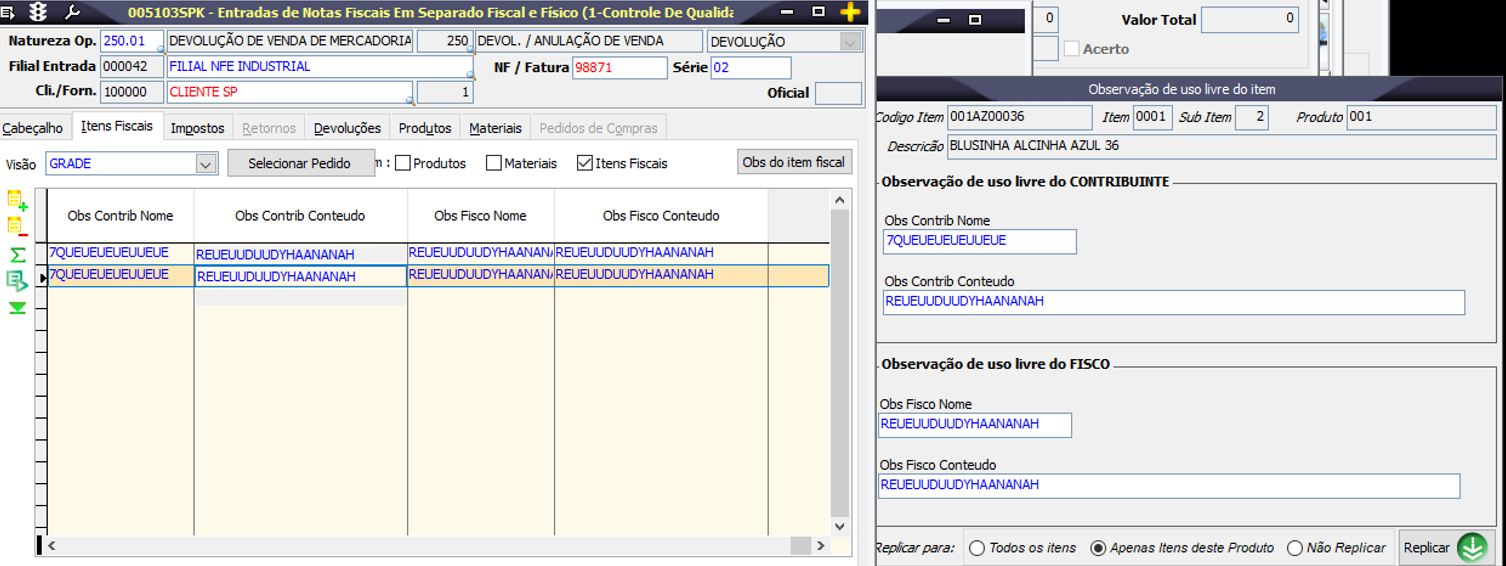Remove a row with the yellow delete-item icon

(x=17, y=227)
